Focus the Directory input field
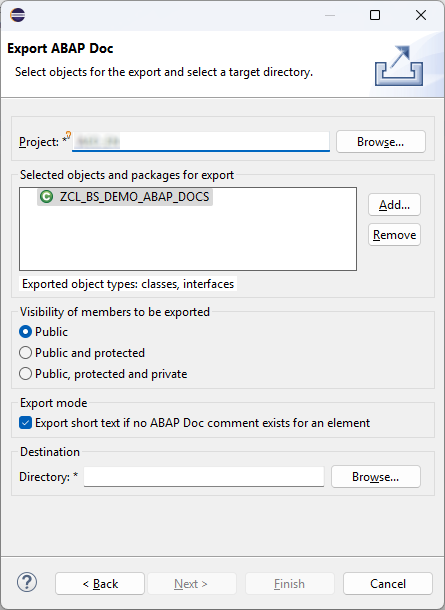 tap(204, 477)
